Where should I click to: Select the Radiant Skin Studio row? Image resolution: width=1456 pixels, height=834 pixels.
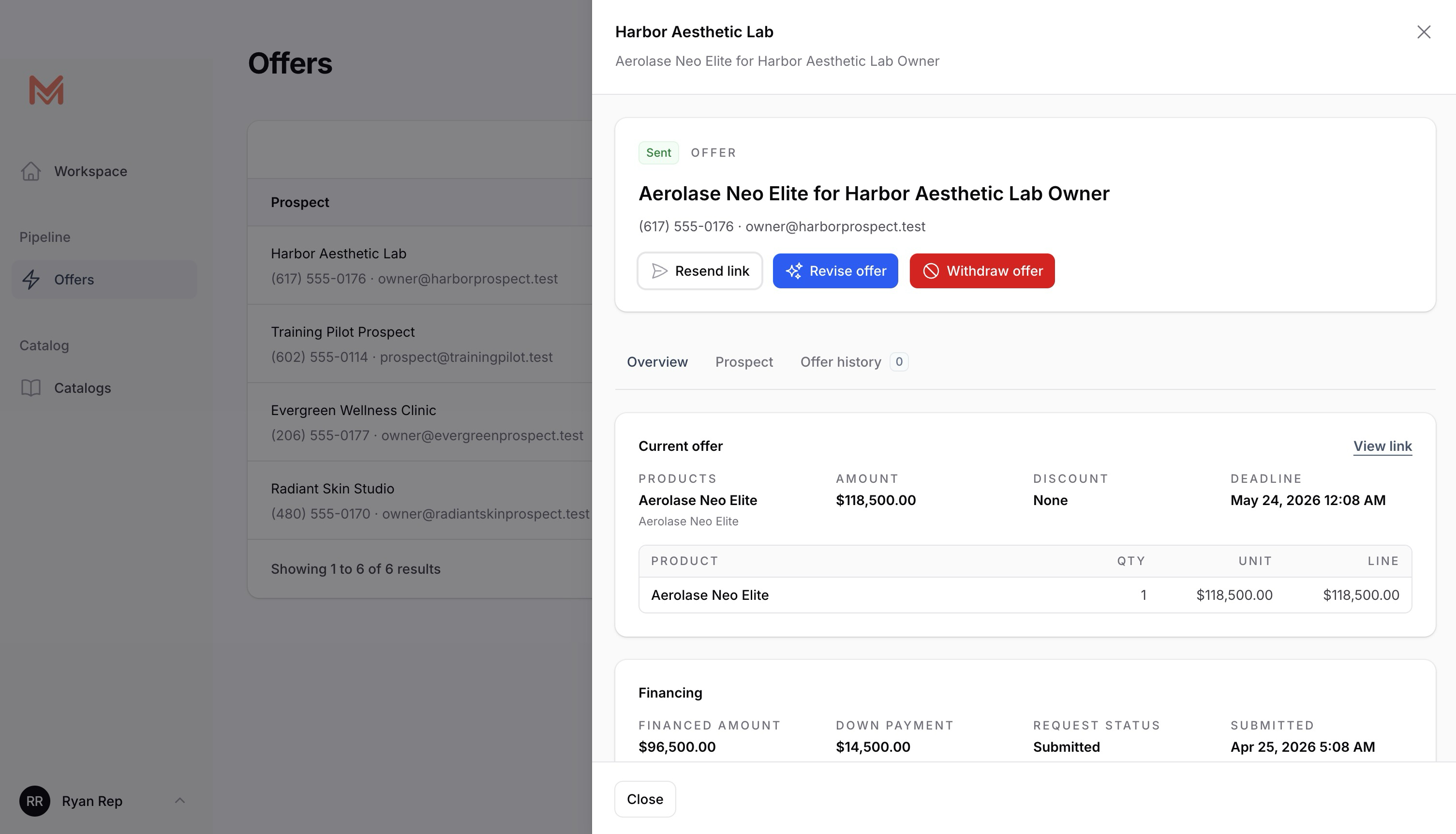click(419, 501)
